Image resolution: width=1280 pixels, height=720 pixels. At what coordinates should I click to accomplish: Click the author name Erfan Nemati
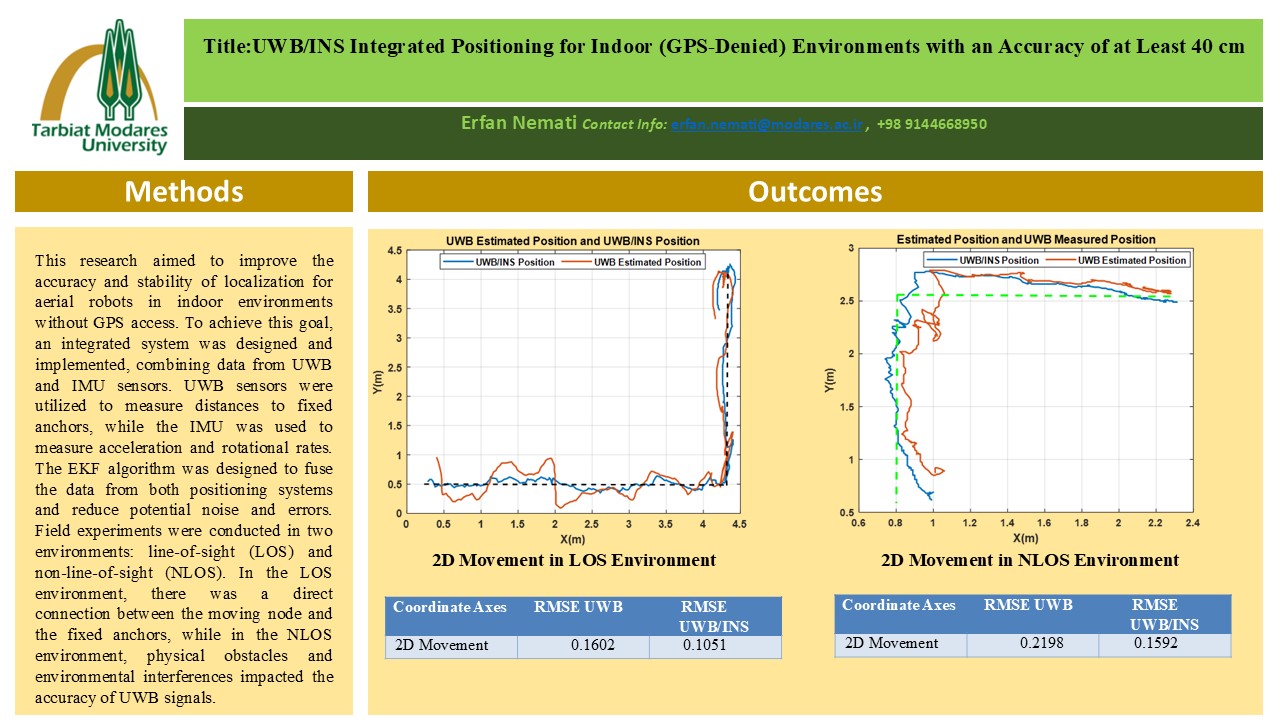pos(519,124)
